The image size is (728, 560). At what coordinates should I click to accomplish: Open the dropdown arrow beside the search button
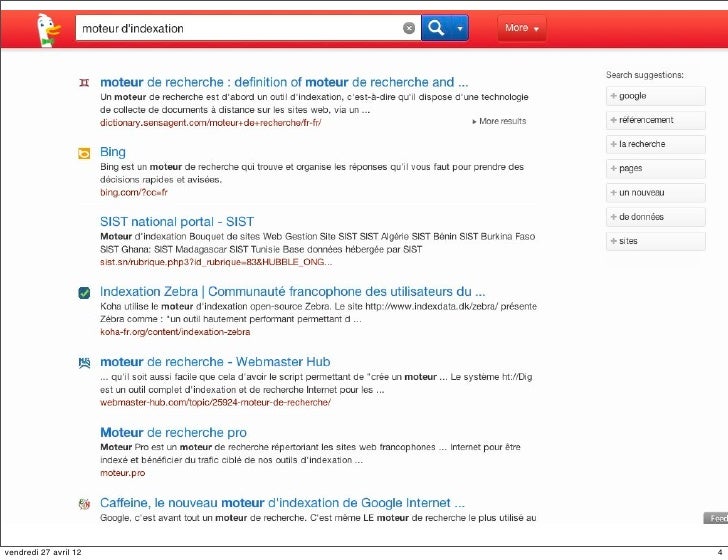point(460,28)
